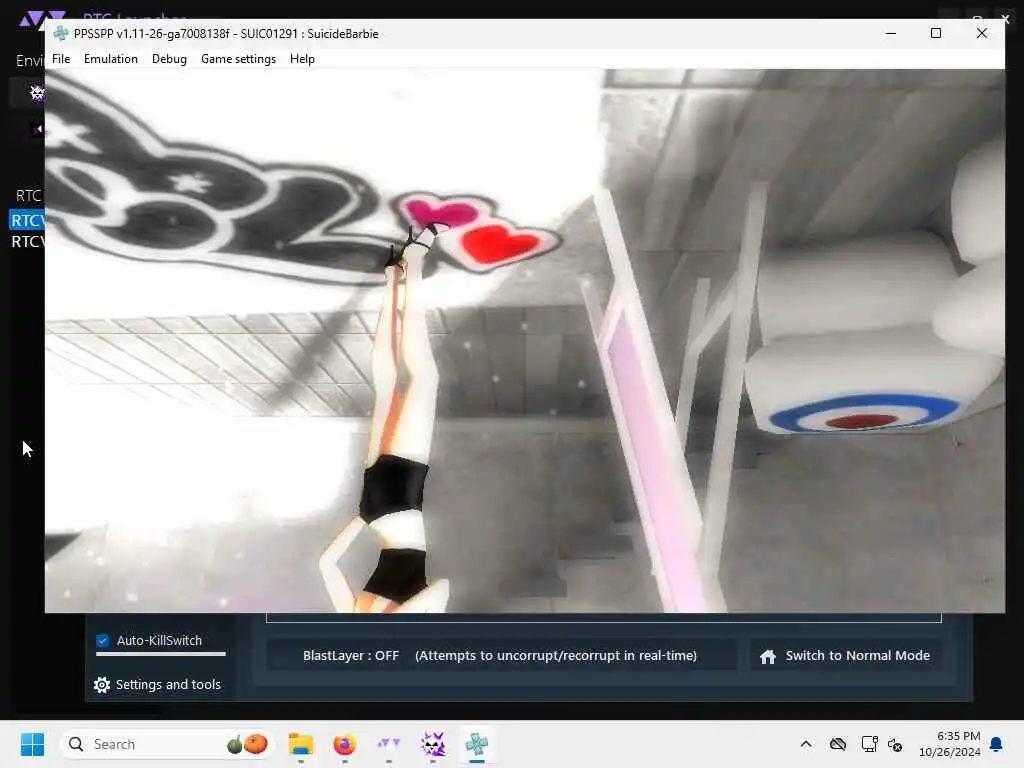Click Switch to Normal Mode button
The width and height of the screenshot is (1024, 768).
pyautogui.click(x=846, y=656)
